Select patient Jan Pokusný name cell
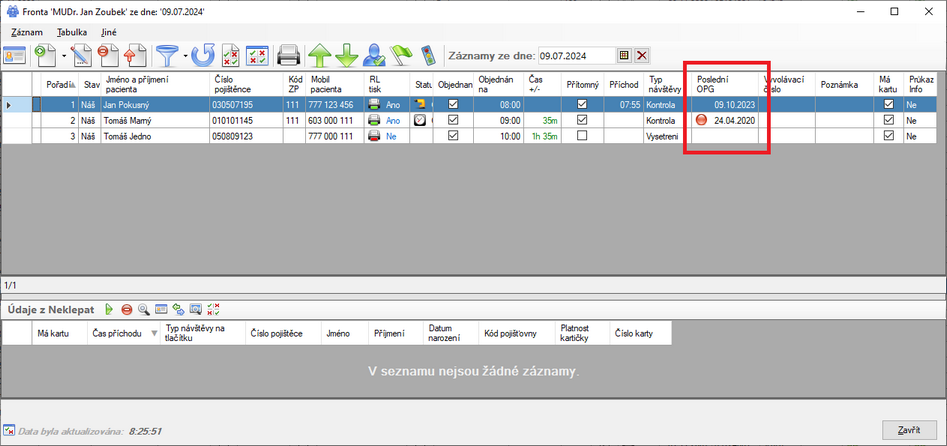 [x=156, y=104]
